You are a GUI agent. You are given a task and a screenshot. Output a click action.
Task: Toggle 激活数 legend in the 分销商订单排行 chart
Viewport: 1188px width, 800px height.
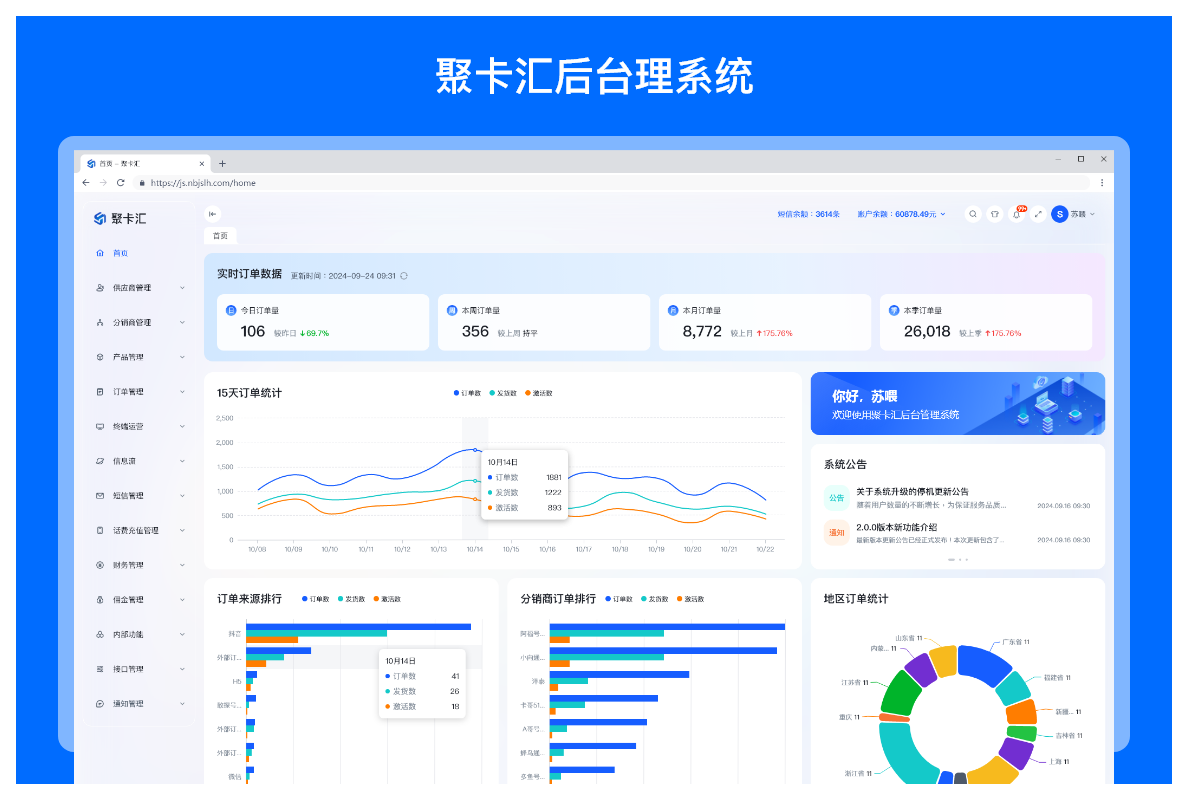pos(690,599)
